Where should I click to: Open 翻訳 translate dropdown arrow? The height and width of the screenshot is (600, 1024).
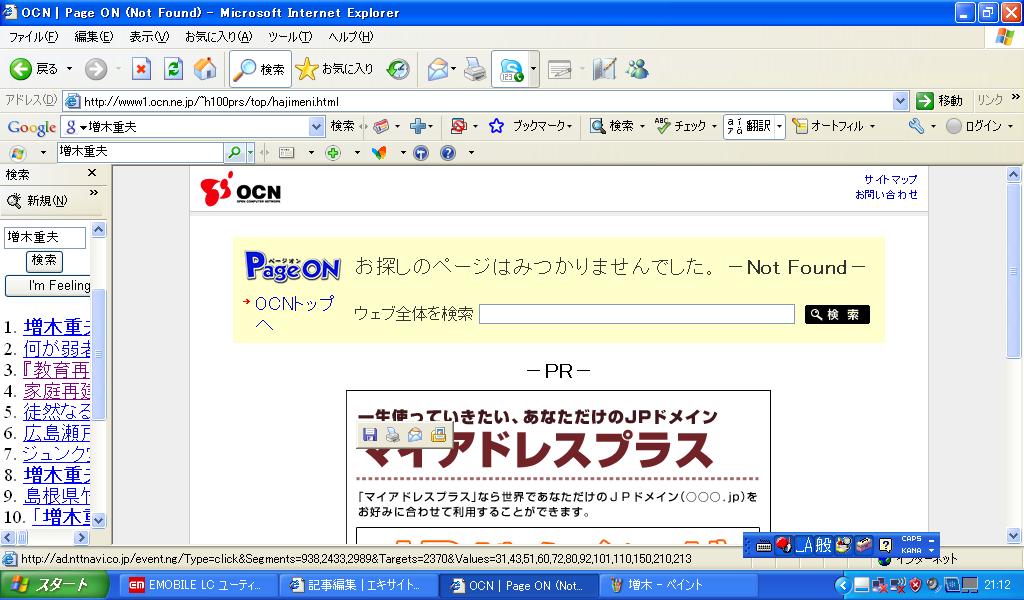[x=778, y=126]
